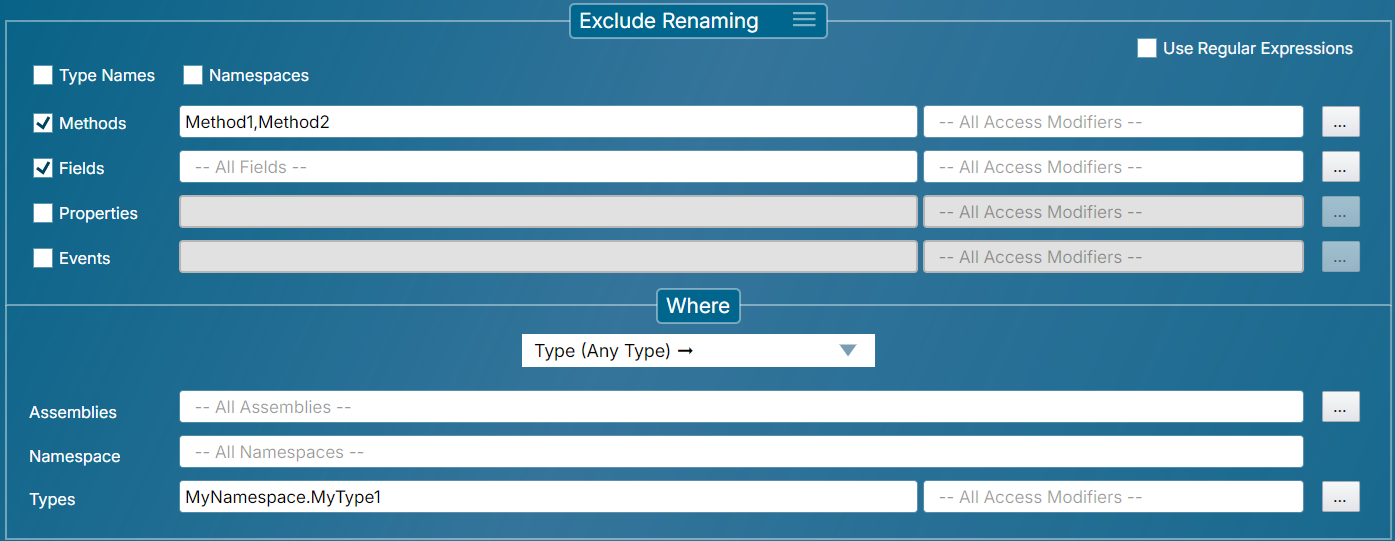1395x541 pixels.
Task: Click the Types field with MyNamespace.MyType1
Action: (547, 497)
